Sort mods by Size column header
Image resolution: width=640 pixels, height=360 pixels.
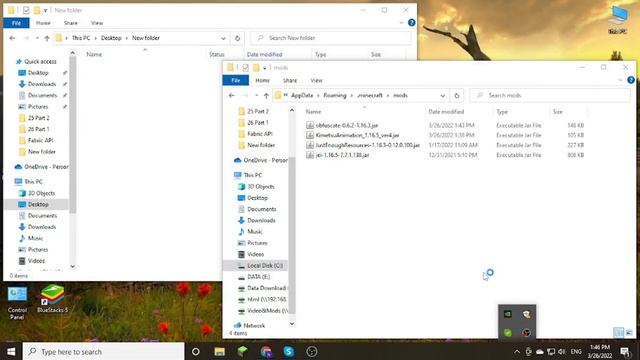(558, 112)
